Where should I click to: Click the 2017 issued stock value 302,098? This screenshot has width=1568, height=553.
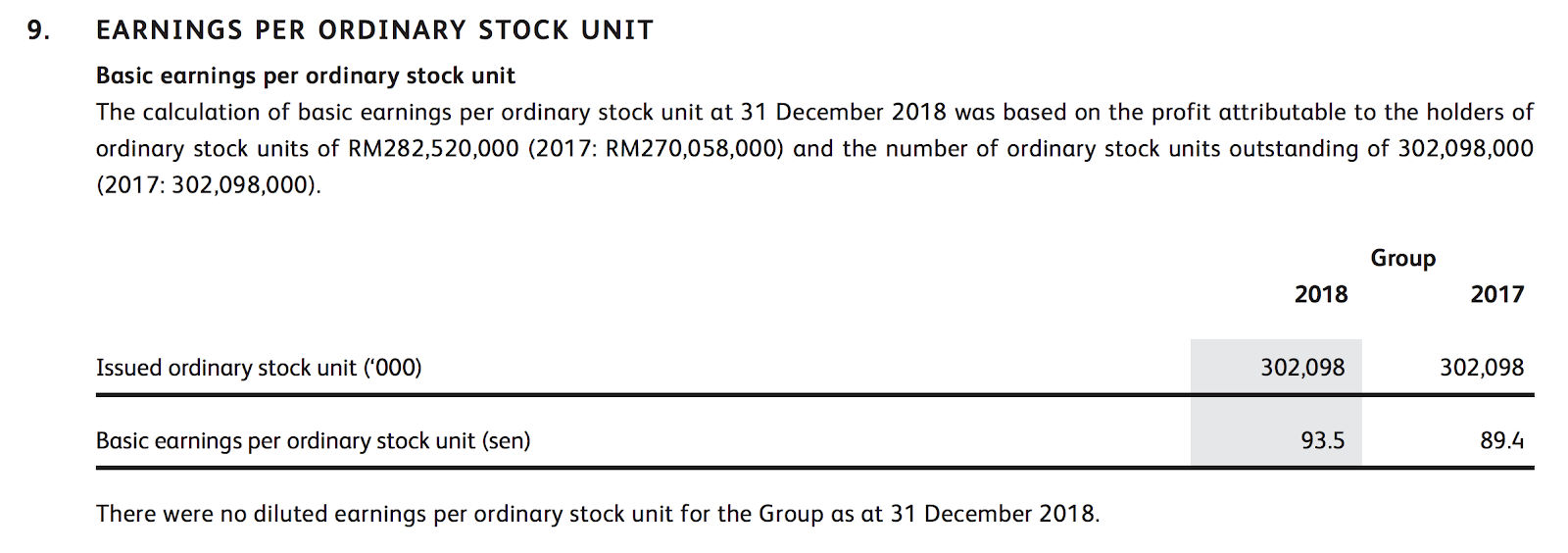[x=1482, y=368]
